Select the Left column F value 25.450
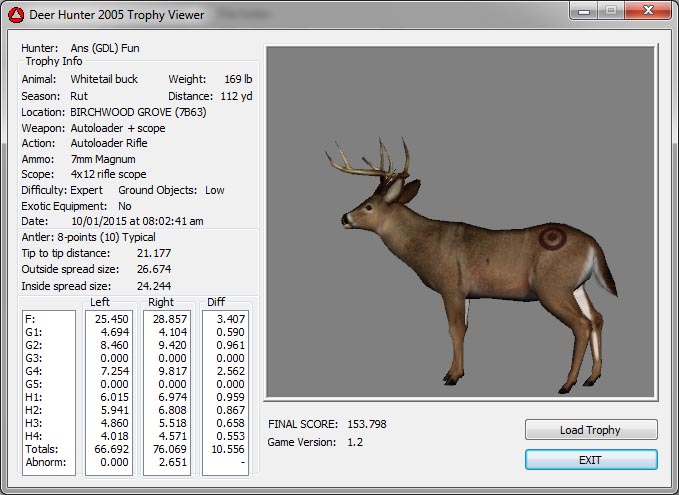This screenshot has height=495, width=679. [x=111, y=318]
